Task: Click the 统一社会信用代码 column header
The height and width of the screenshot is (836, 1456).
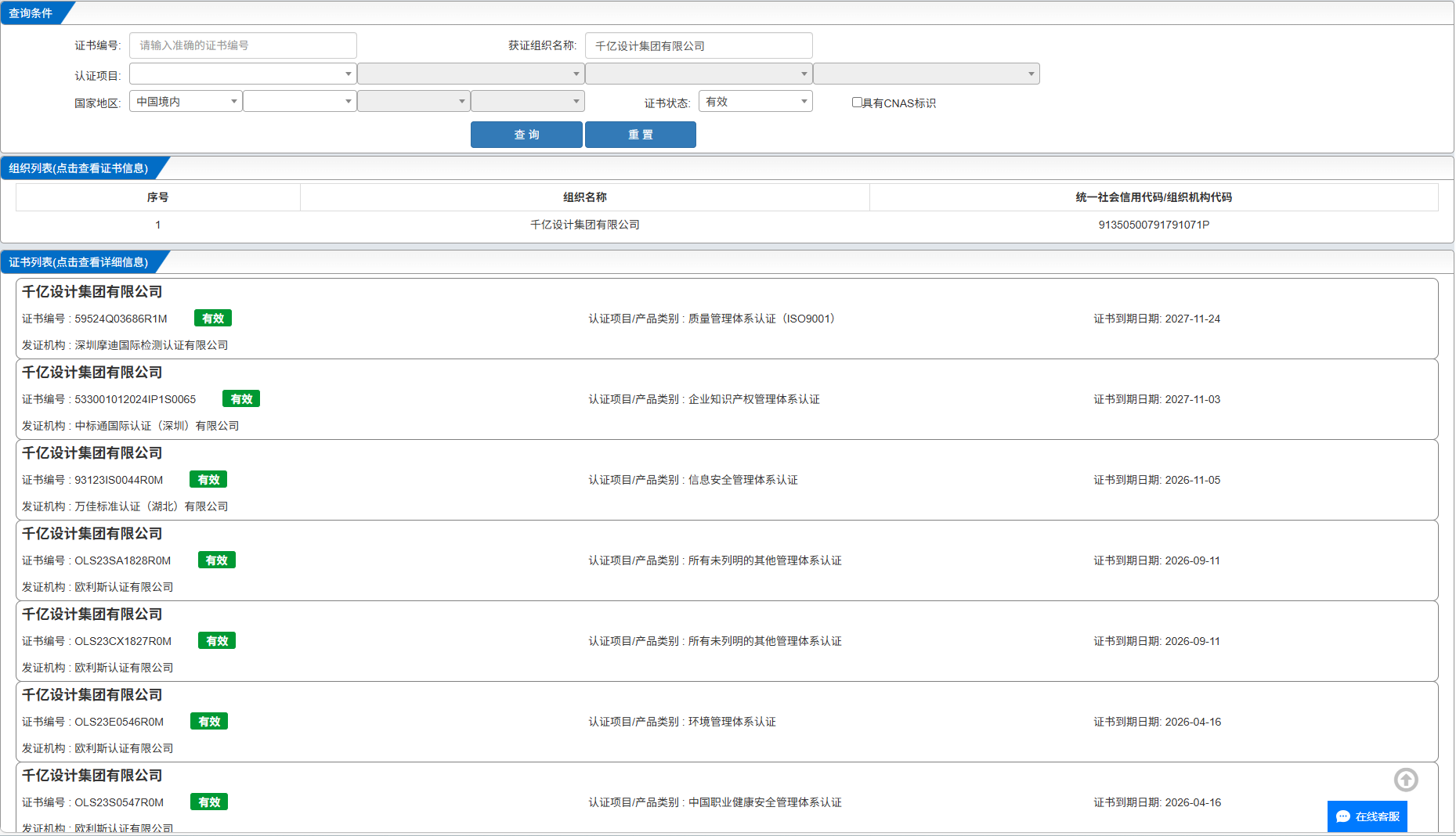Action: 1154,197
